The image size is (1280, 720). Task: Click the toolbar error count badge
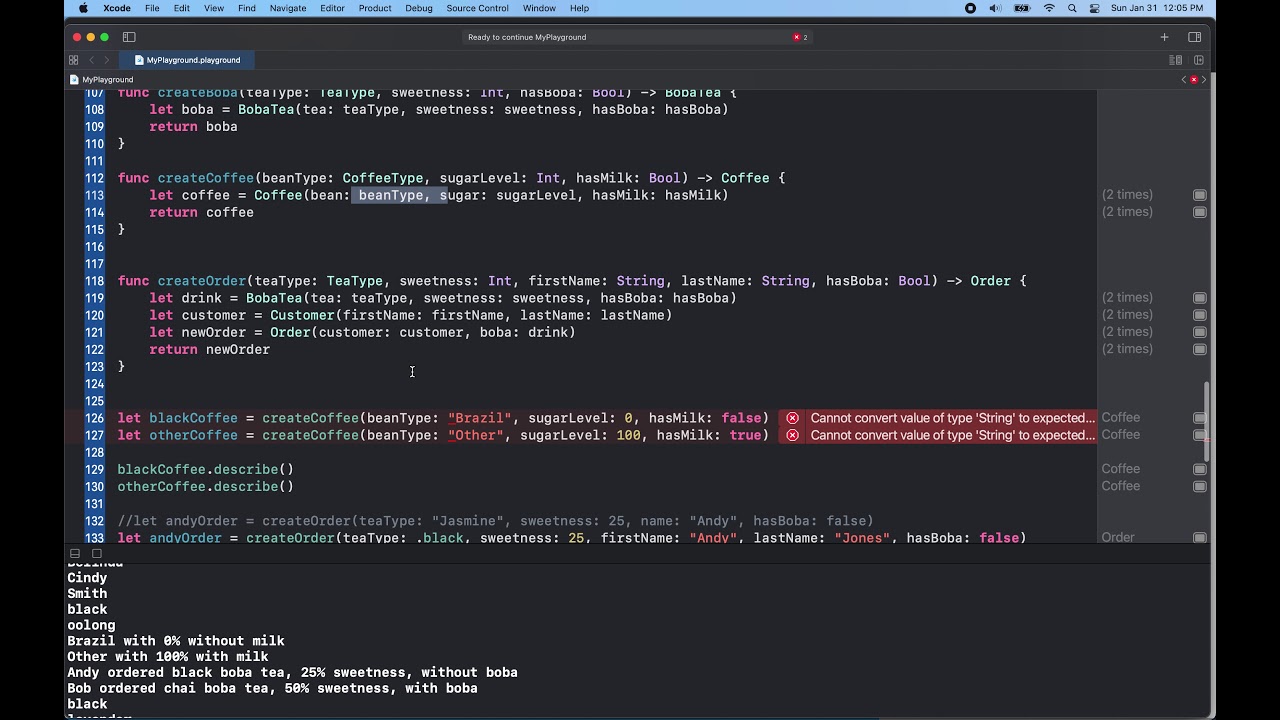click(x=800, y=37)
